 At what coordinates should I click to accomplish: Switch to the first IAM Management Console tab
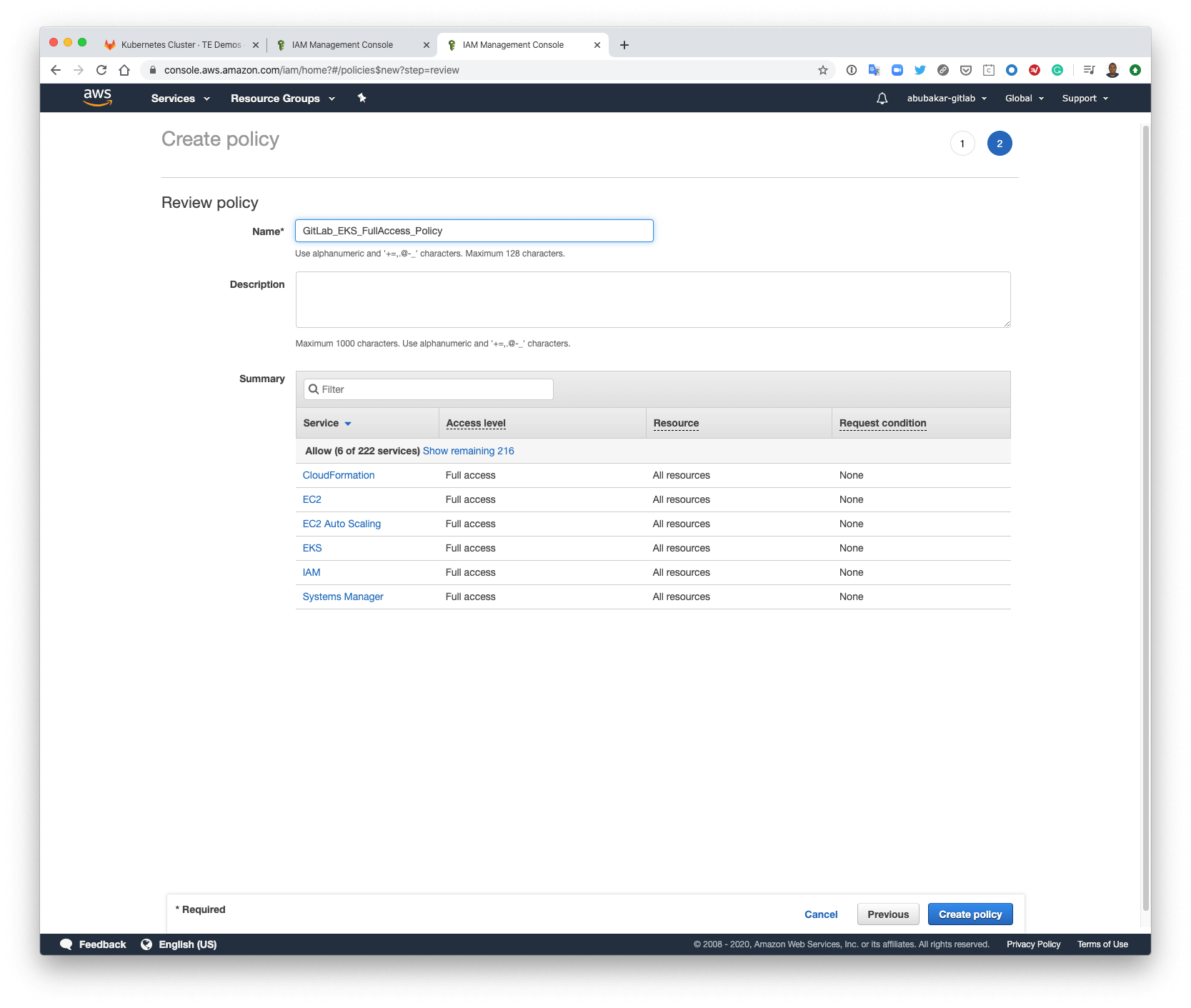click(x=342, y=44)
